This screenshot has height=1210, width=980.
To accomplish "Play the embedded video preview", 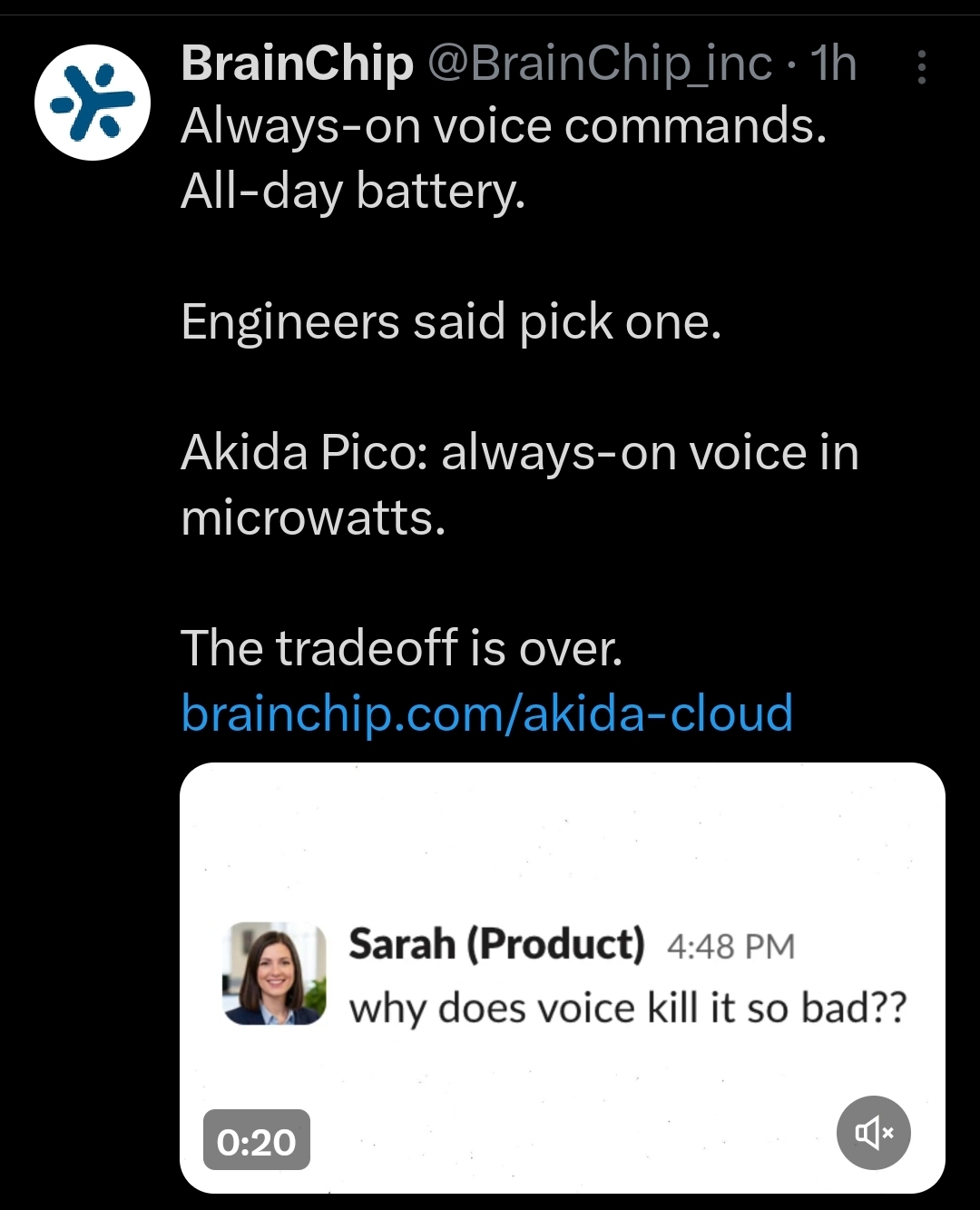I will (563, 853).
